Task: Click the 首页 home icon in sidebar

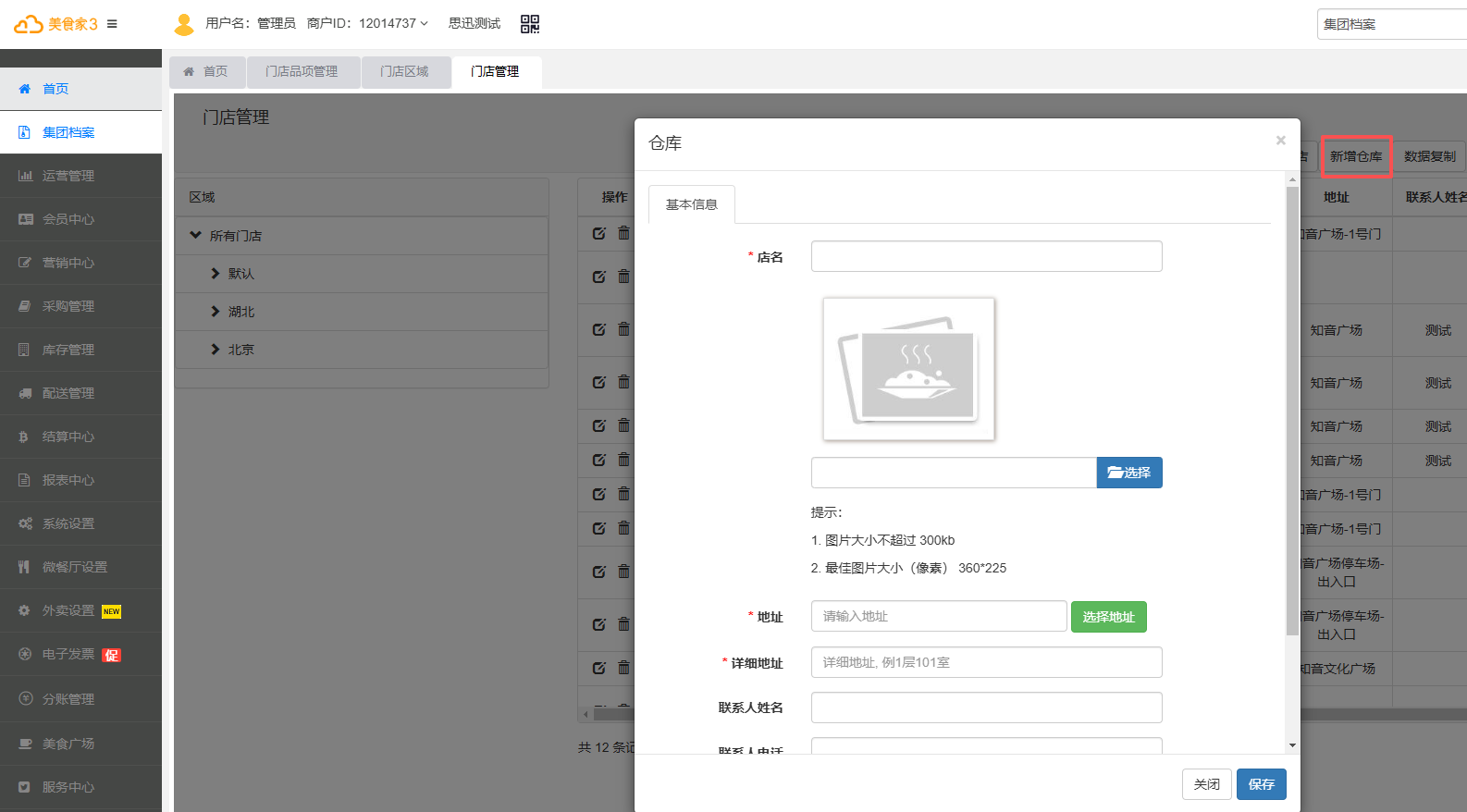Action: point(25,89)
